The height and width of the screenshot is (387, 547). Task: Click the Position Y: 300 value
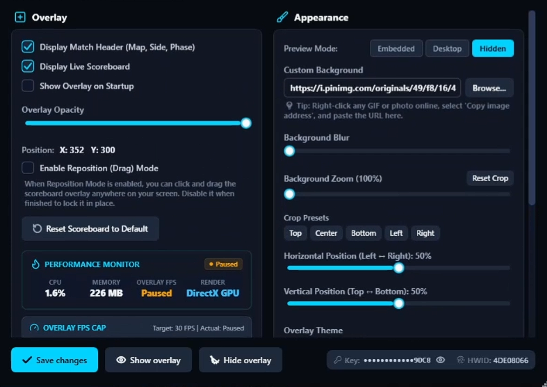pyautogui.click(x=103, y=150)
